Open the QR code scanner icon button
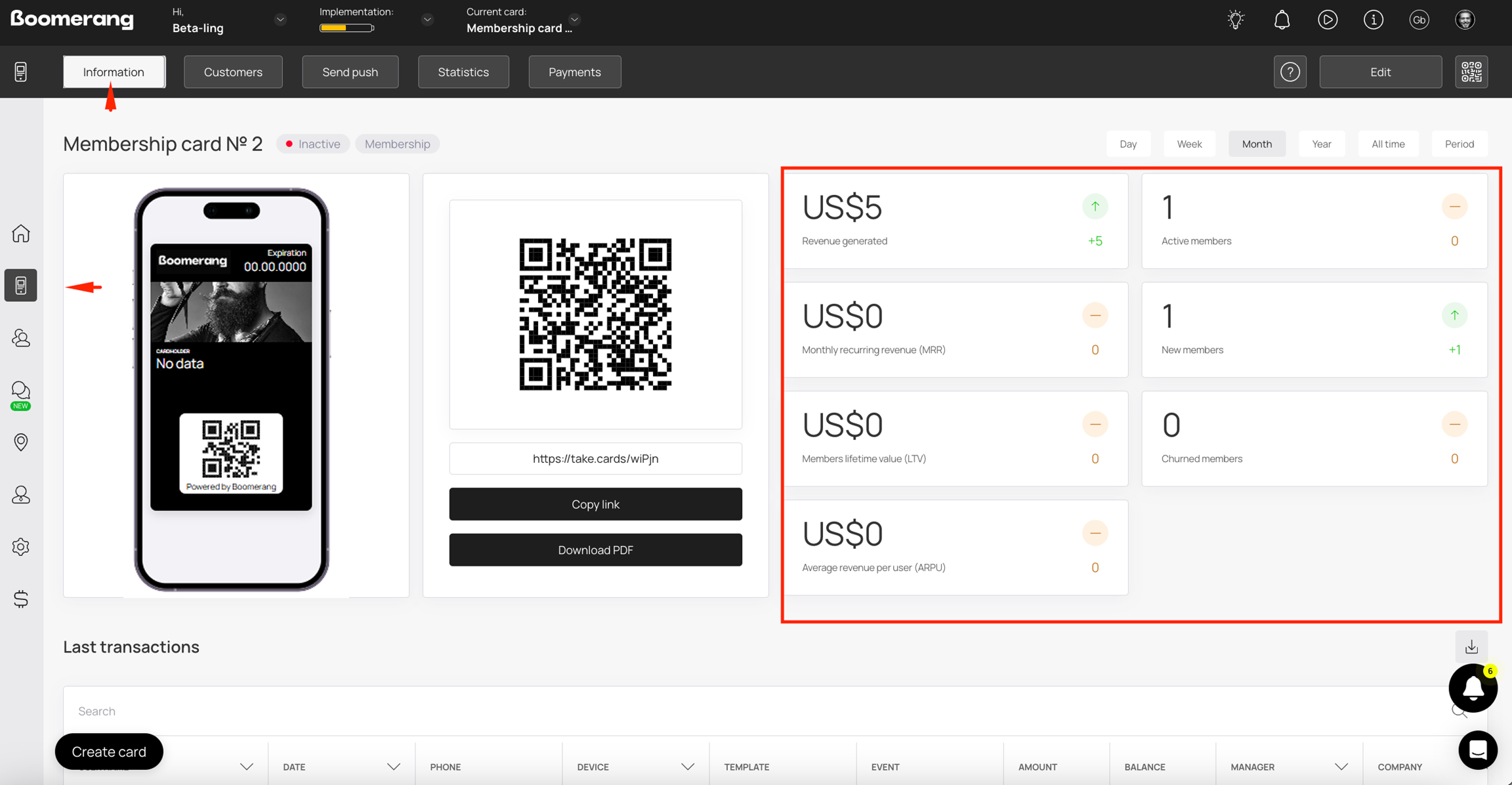1512x785 pixels. pos(1471,72)
